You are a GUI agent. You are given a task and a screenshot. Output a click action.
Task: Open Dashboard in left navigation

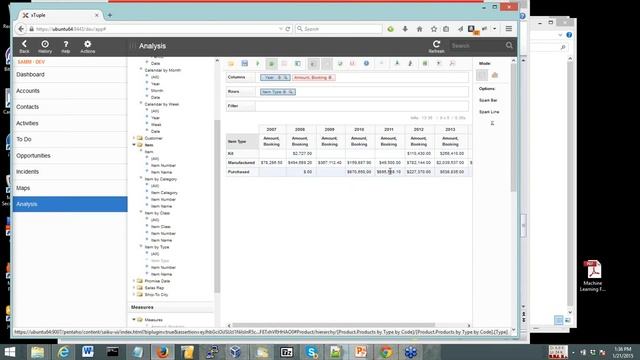pyautogui.click(x=70, y=75)
